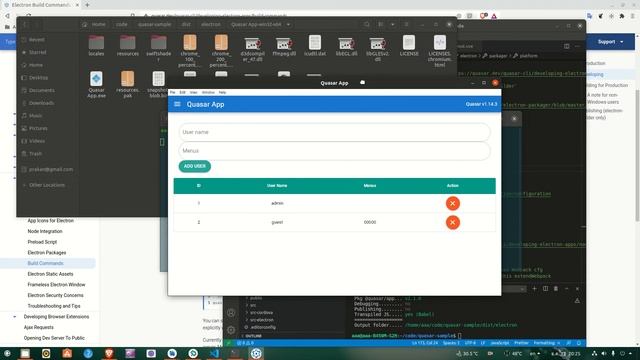Open Build Commands docs sidebar link

coord(45,263)
